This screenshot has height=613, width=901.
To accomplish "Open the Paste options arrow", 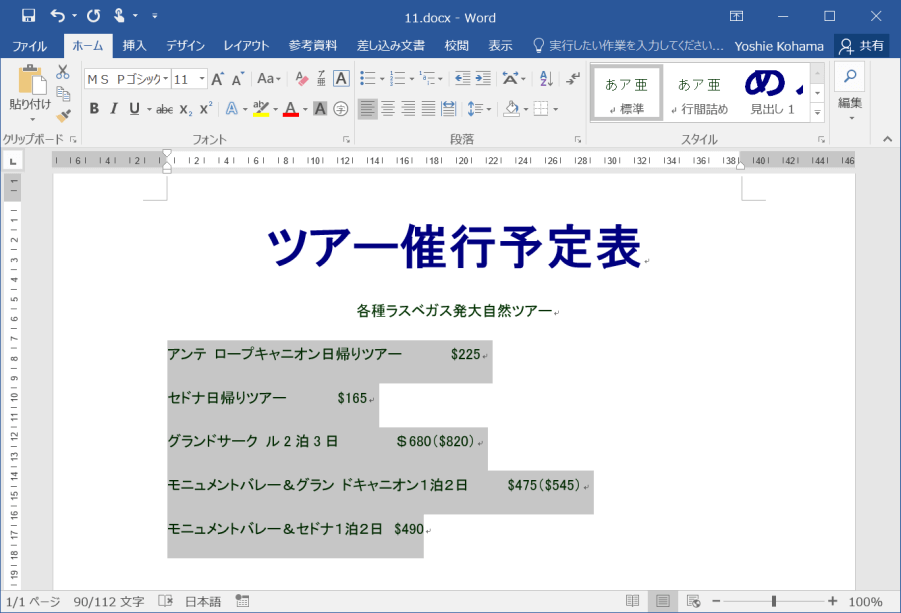I will pos(32,119).
